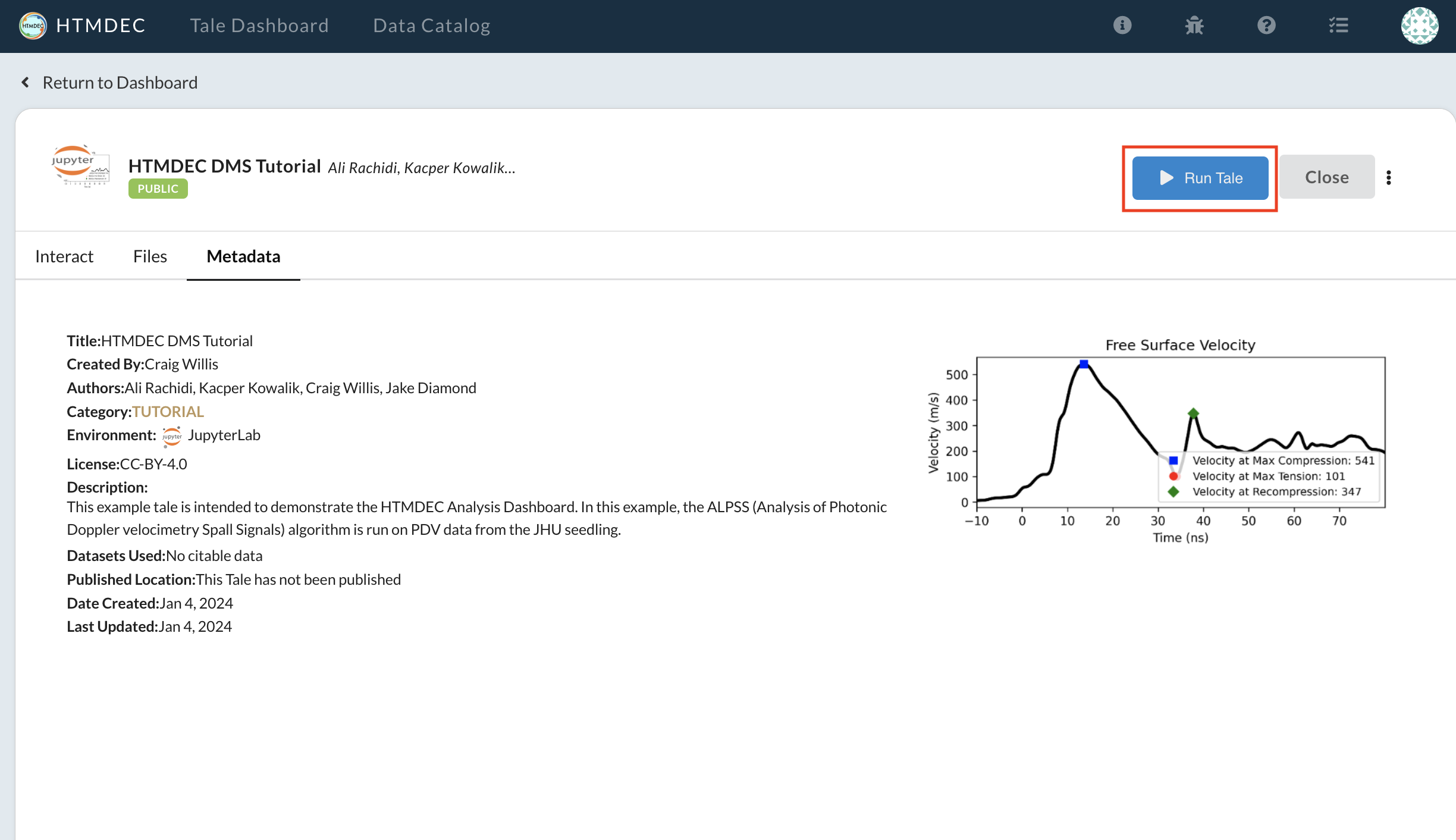This screenshot has width=1456, height=840.
Task: Open the three-dot tale options menu
Action: click(x=1389, y=177)
